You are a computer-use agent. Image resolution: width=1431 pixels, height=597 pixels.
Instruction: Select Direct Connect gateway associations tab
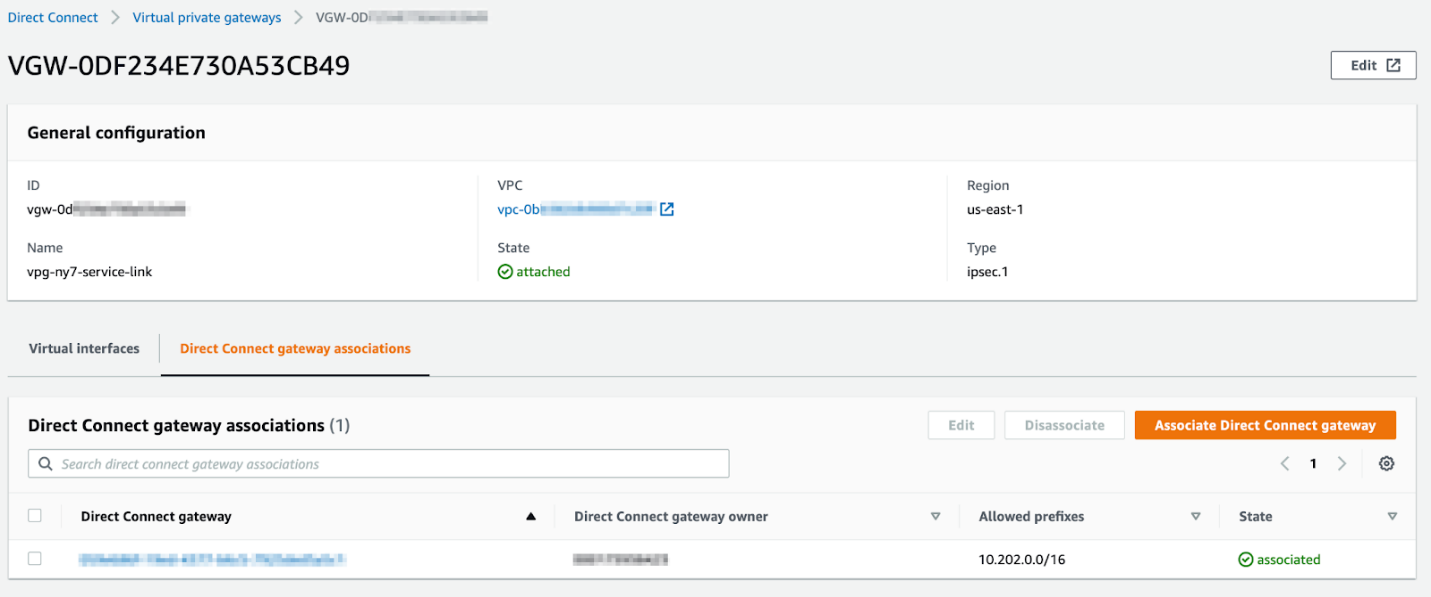pos(295,349)
